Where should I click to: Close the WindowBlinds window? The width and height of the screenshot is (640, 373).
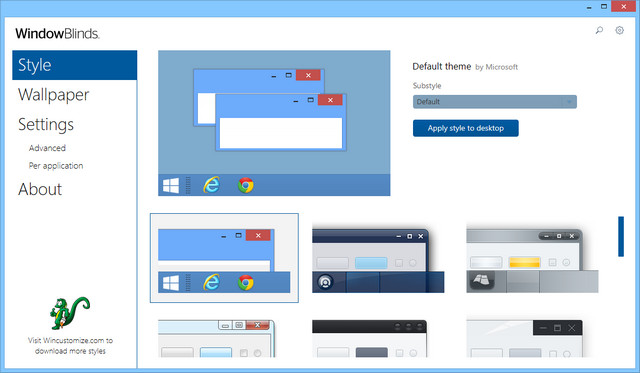point(623,7)
